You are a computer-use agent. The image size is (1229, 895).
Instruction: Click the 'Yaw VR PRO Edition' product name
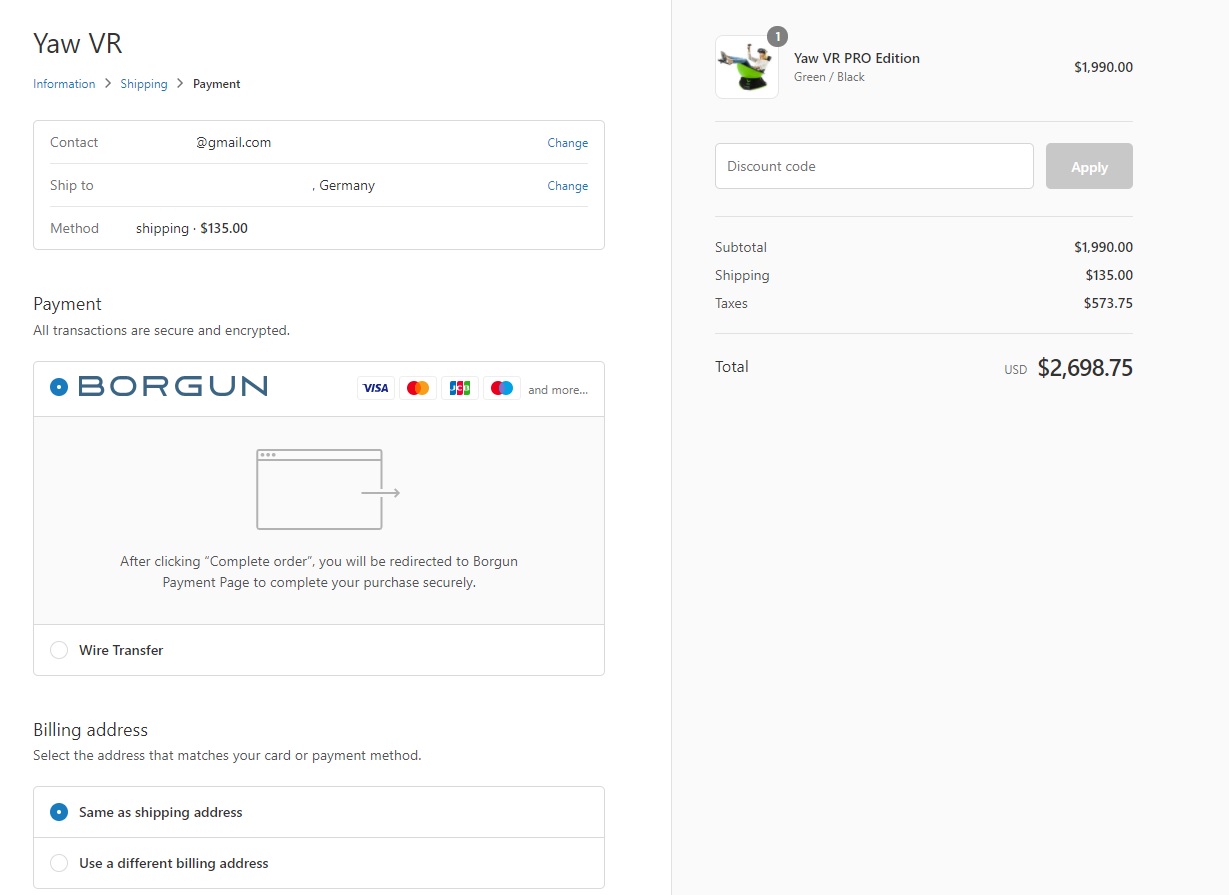(x=857, y=58)
